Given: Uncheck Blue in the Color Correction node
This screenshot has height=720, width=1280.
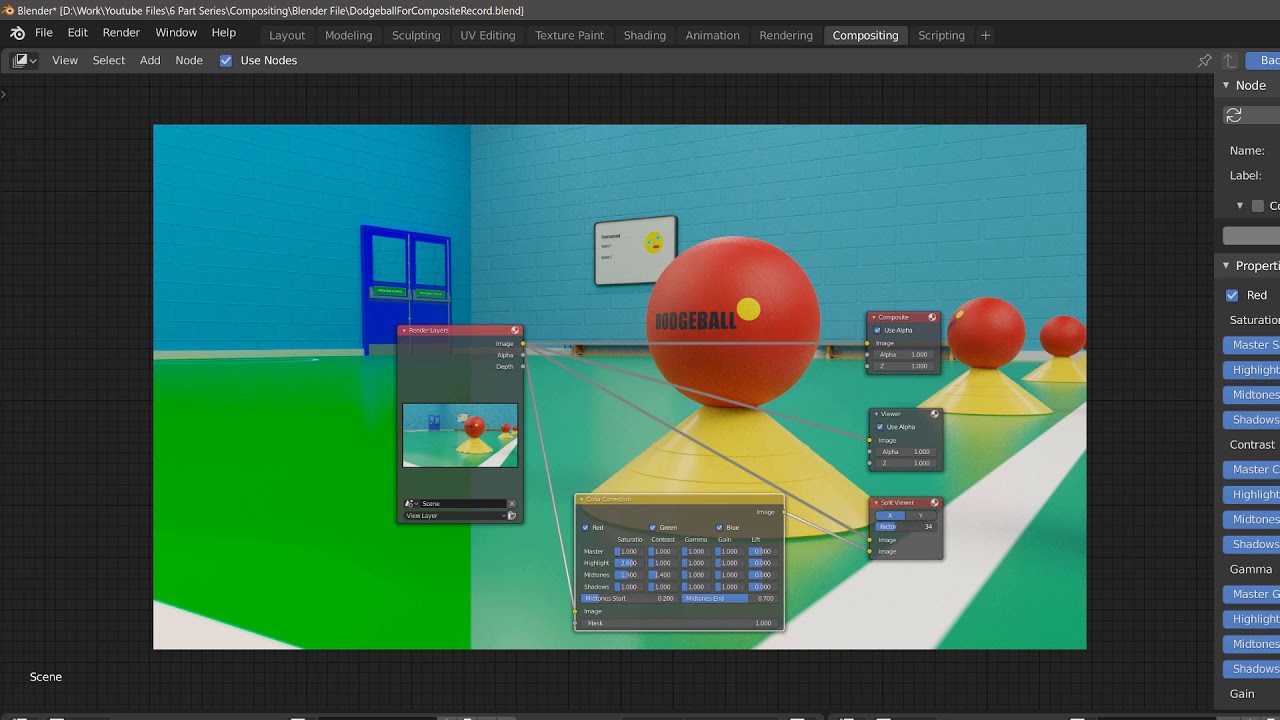Looking at the screenshot, I should 720,527.
